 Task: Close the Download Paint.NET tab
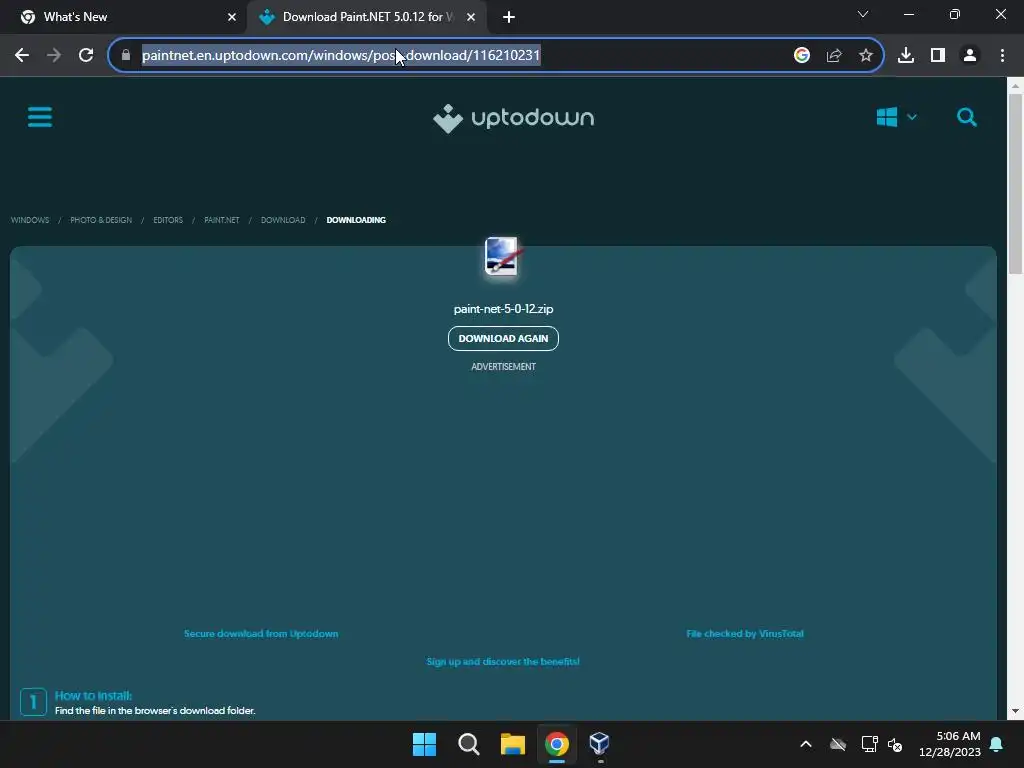coord(471,17)
